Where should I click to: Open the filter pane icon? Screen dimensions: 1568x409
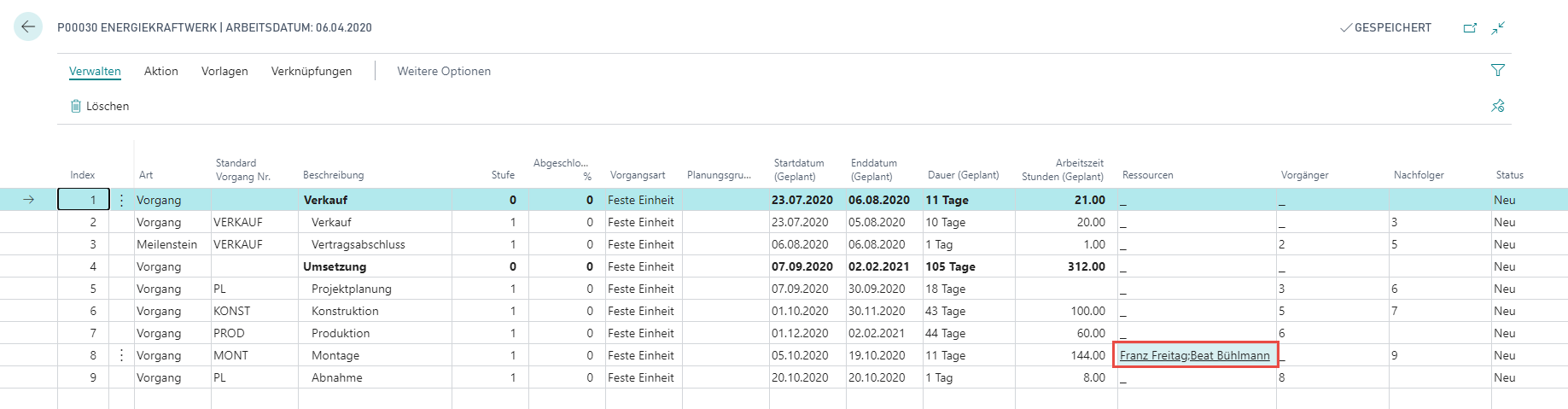[1498, 70]
